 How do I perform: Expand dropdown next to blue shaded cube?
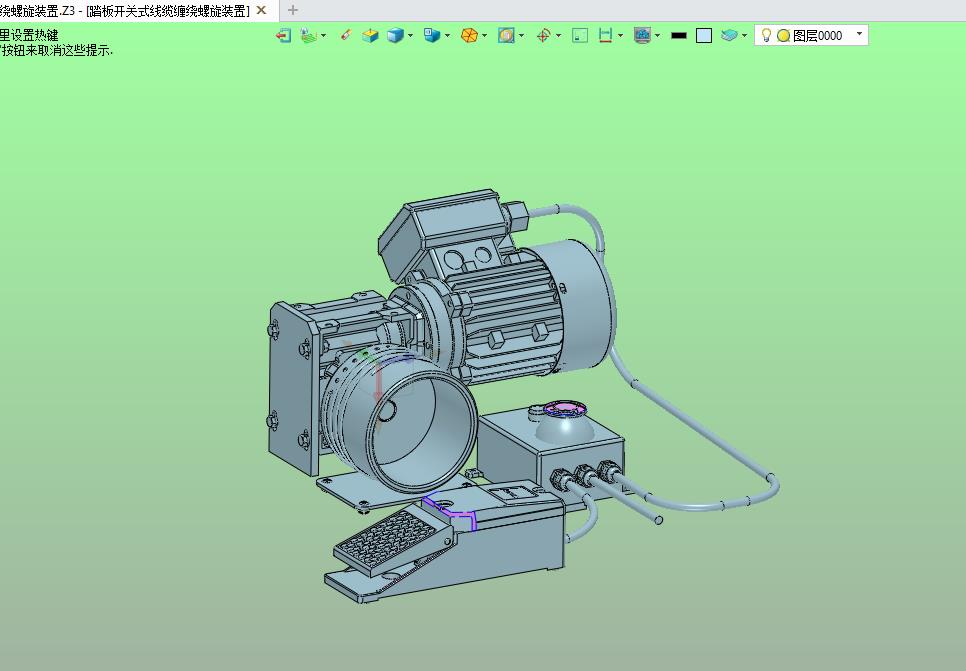click(x=410, y=36)
